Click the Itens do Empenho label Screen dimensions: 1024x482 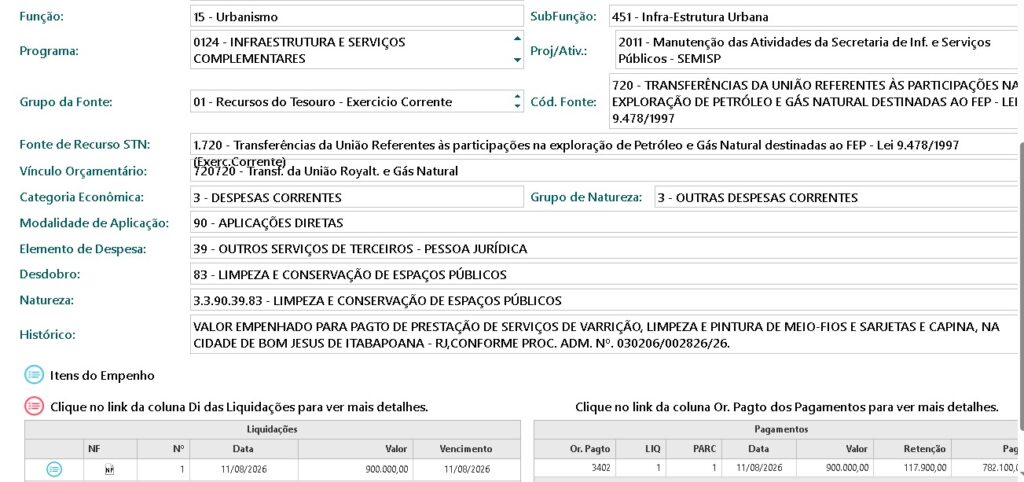[102, 376]
